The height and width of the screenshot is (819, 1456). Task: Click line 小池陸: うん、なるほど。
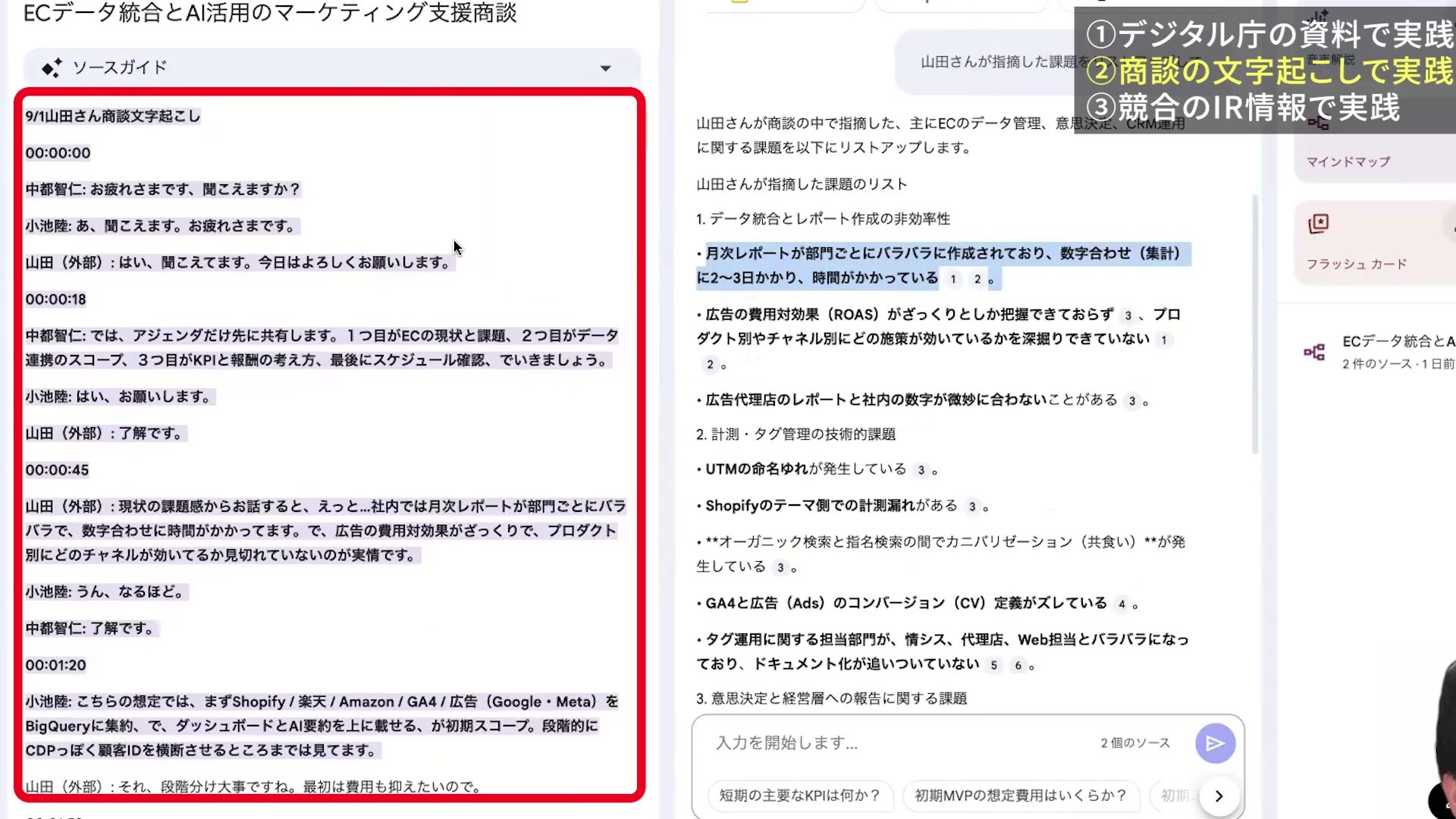coord(106,591)
